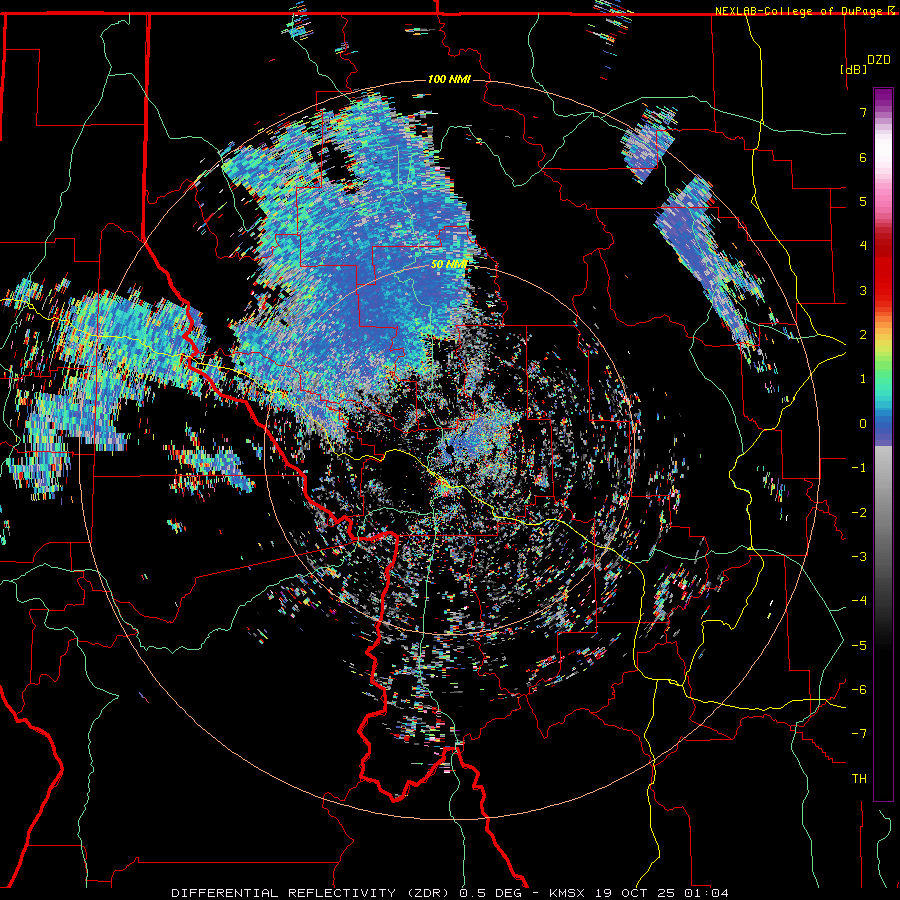
Task: Click the -4 value on color scale
Action: [x=859, y=601]
